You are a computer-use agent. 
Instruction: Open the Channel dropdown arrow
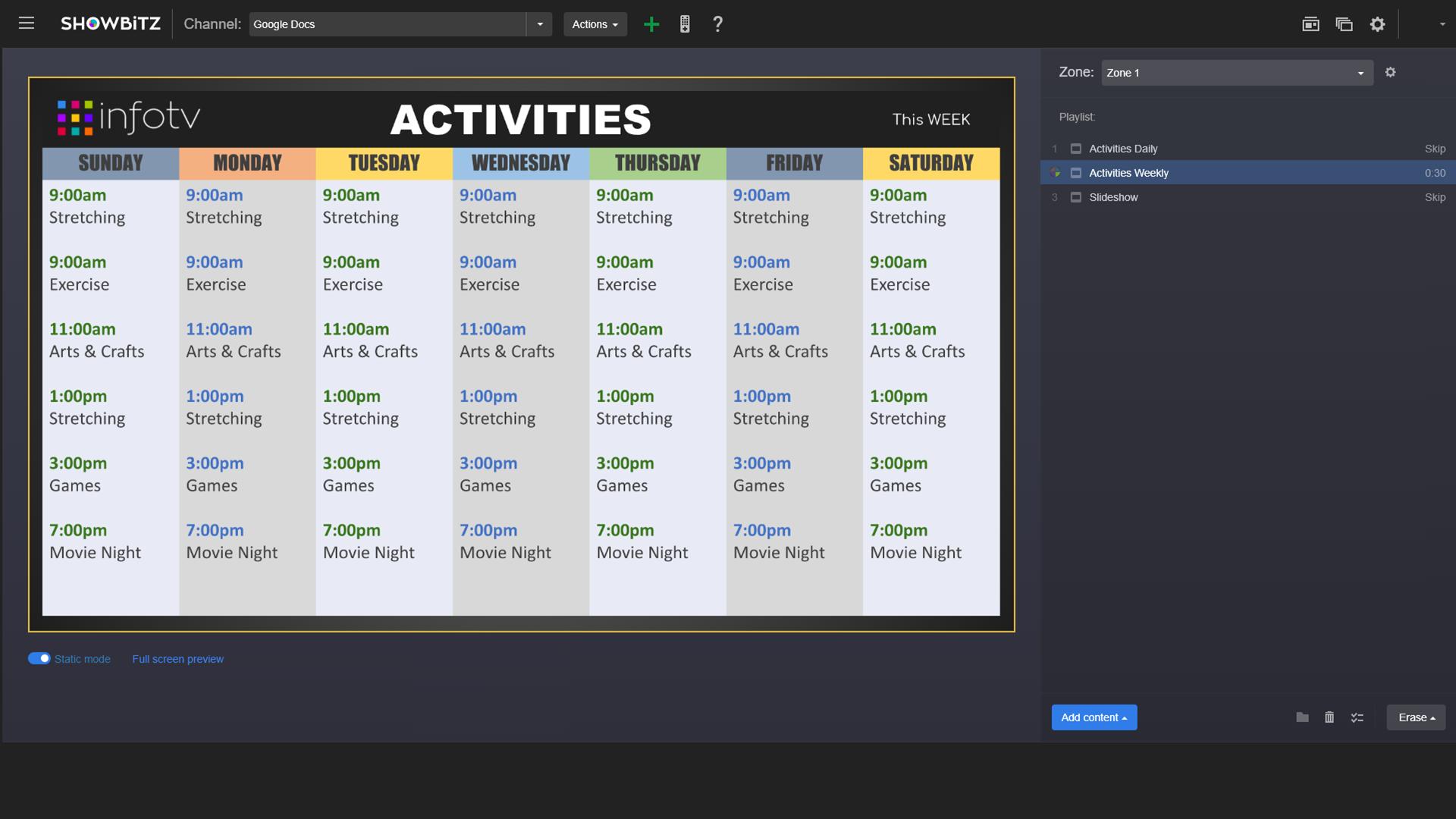click(x=540, y=24)
